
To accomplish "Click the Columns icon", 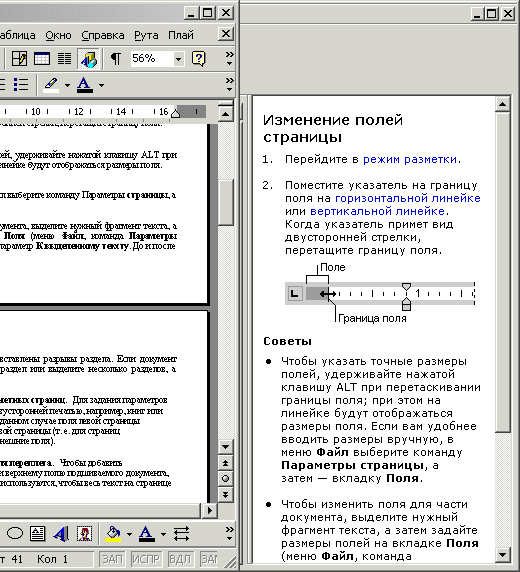I will point(65,59).
